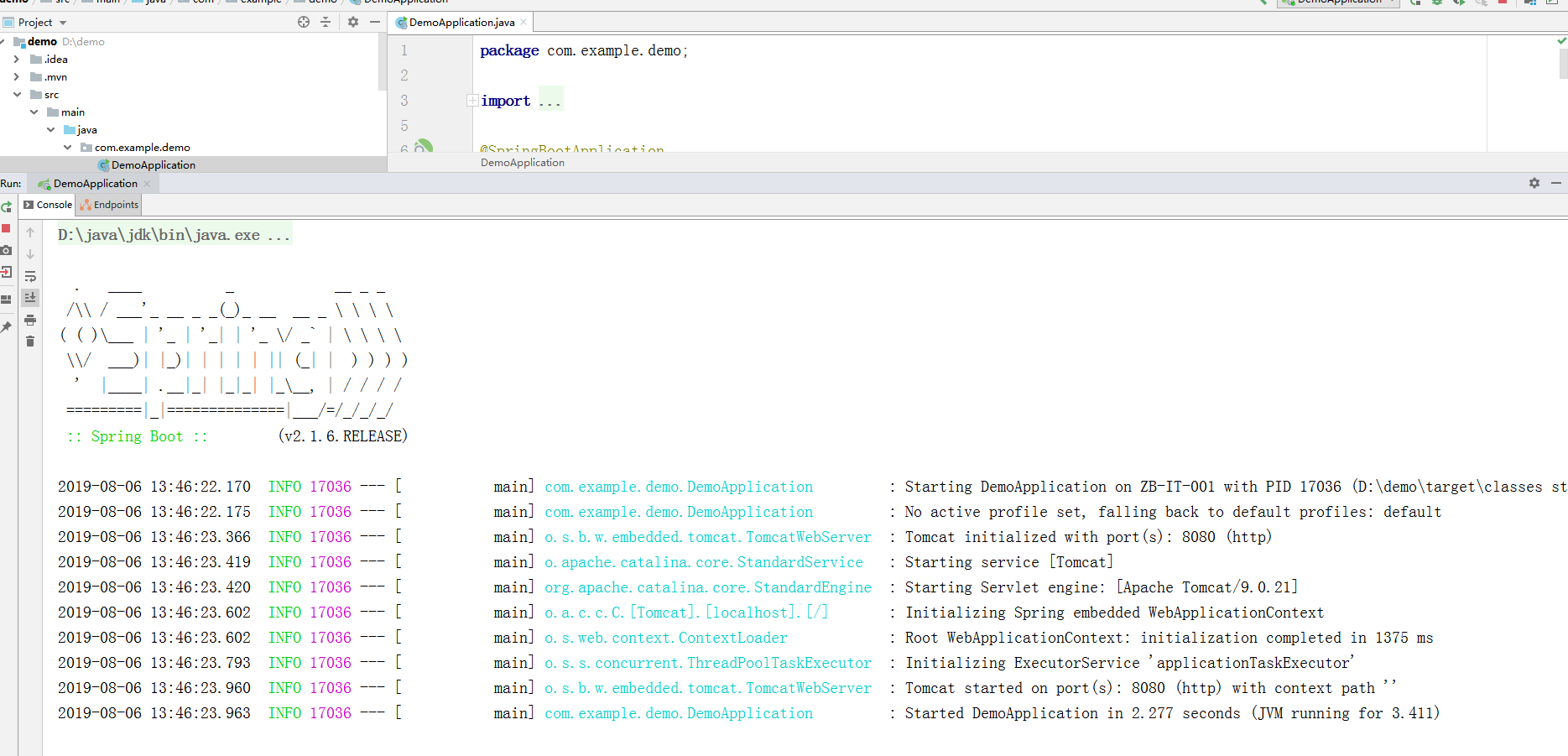The width and height of the screenshot is (1568, 756).
Task: Click the Project tree scrollbar
Action: 383,61
